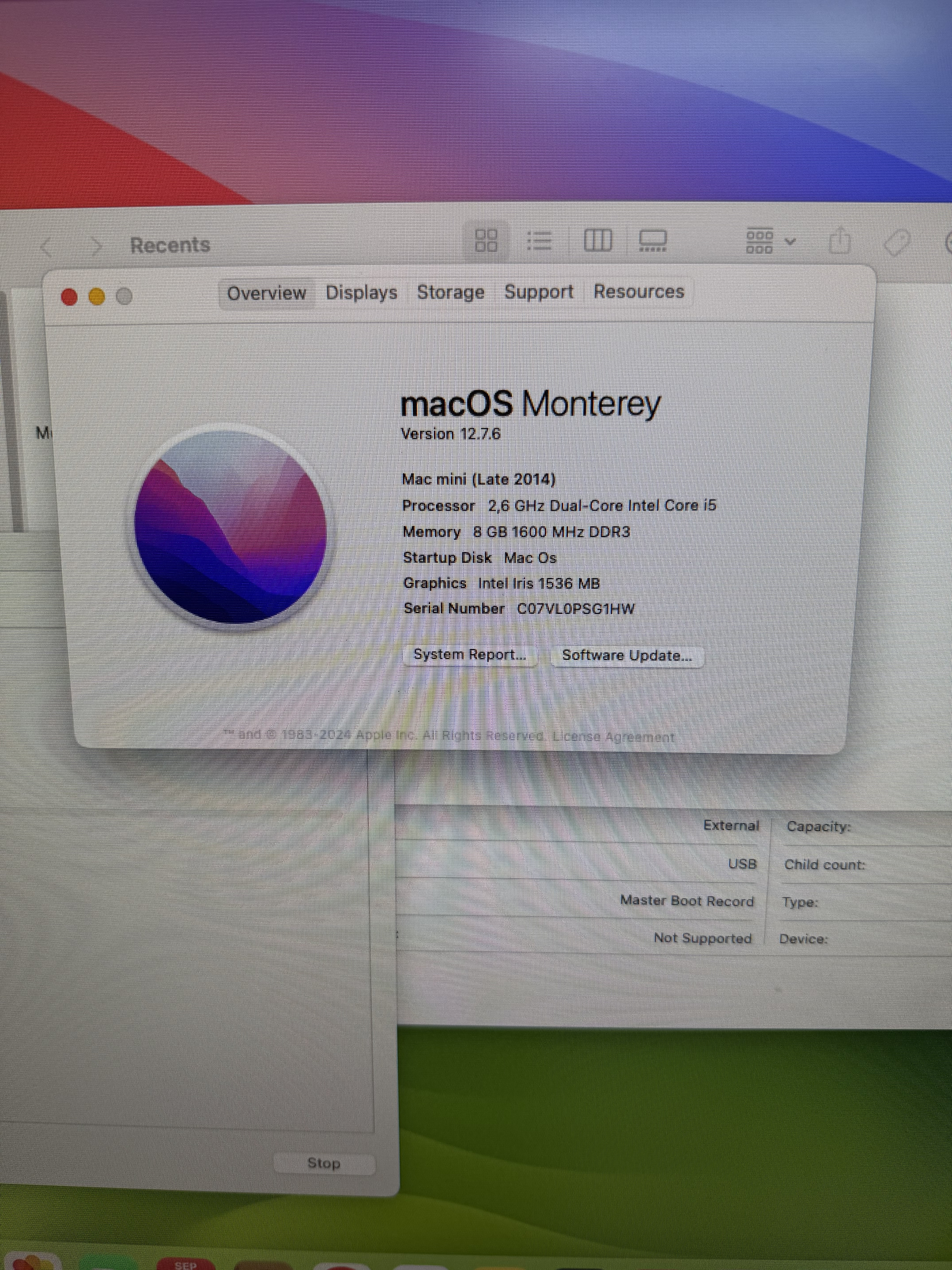
Task: Click Not Supported value in Disk Utility
Action: point(702,938)
